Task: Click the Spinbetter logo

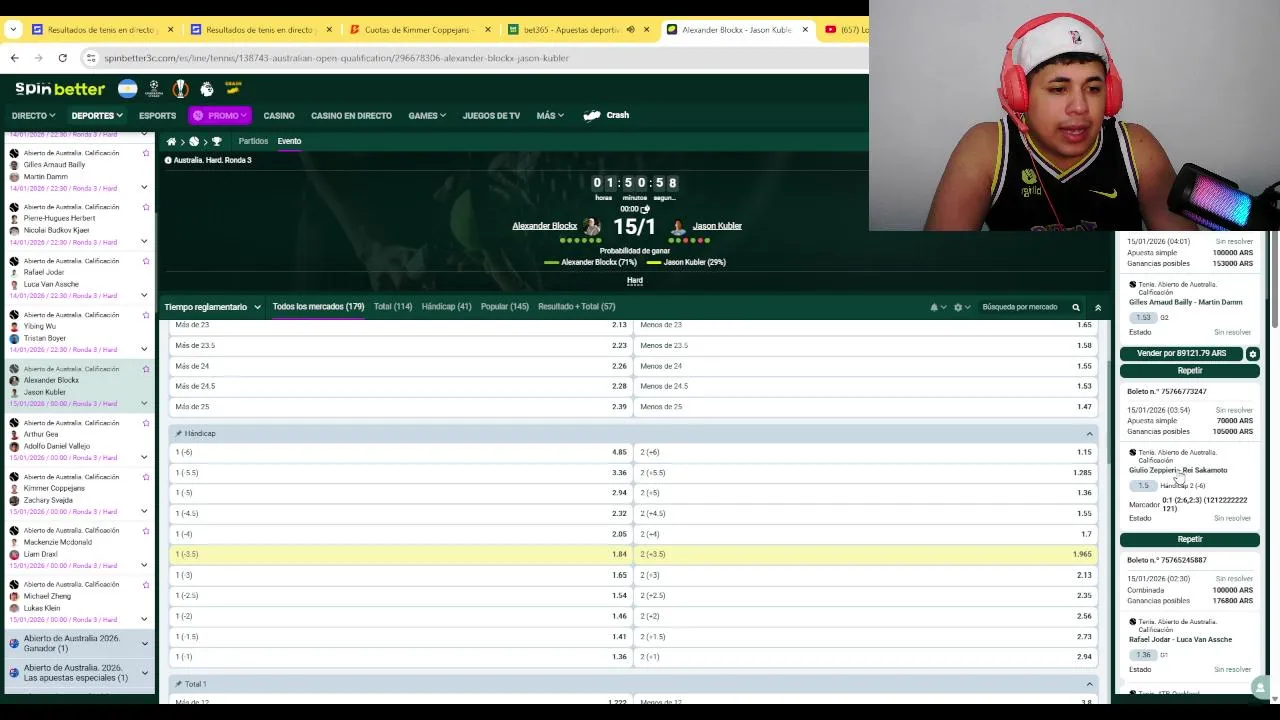Action: (59, 89)
